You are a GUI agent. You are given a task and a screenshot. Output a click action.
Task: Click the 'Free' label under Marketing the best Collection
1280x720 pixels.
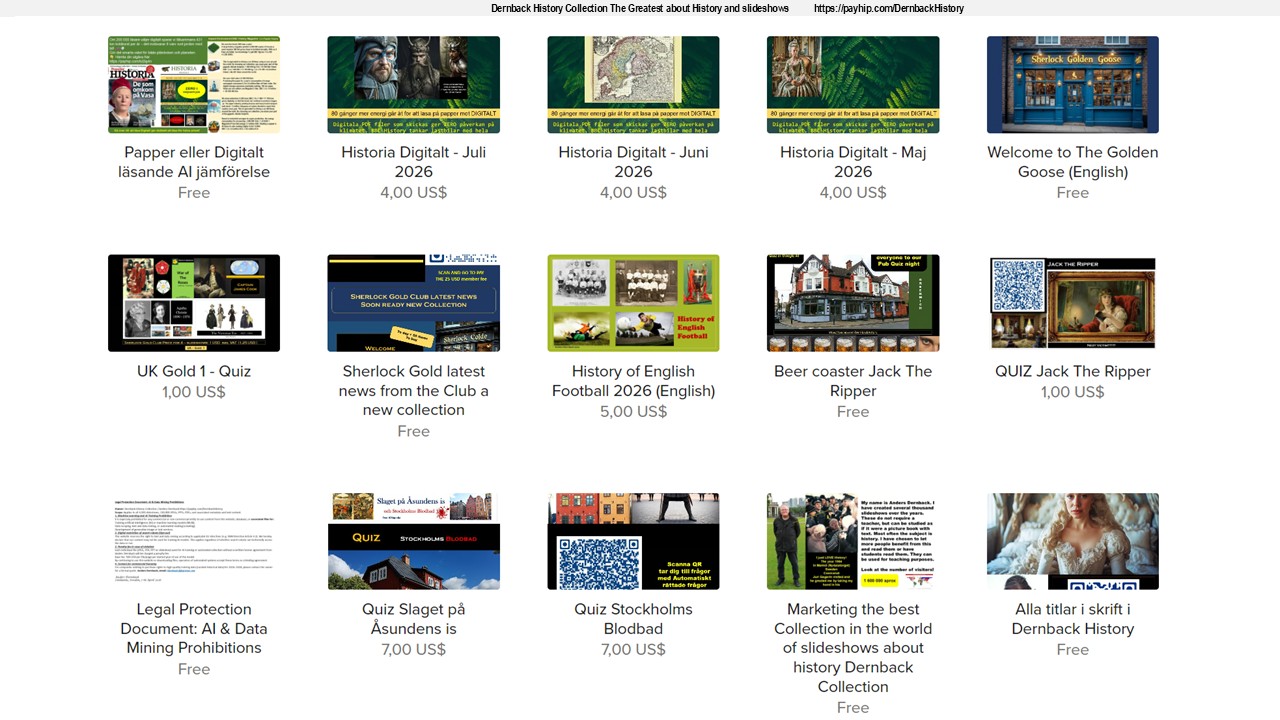point(853,708)
